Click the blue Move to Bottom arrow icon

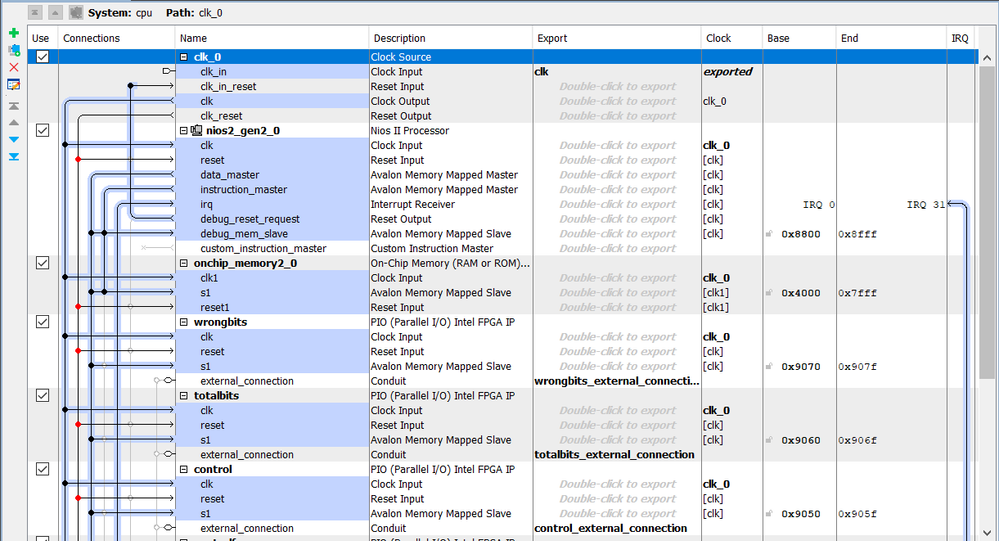tap(13, 157)
